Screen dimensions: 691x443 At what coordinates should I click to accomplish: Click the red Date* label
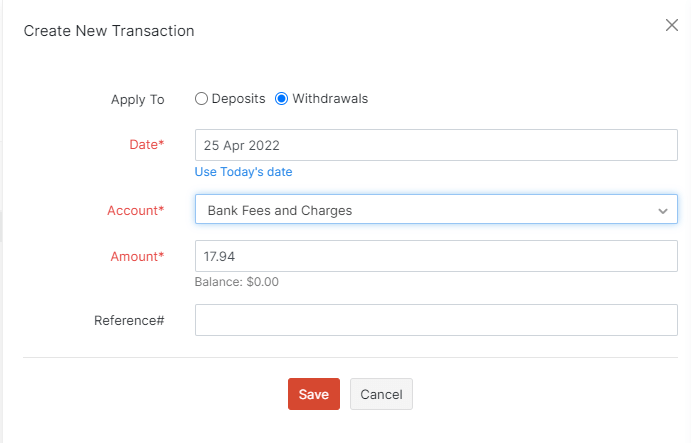tap(146, 145)
